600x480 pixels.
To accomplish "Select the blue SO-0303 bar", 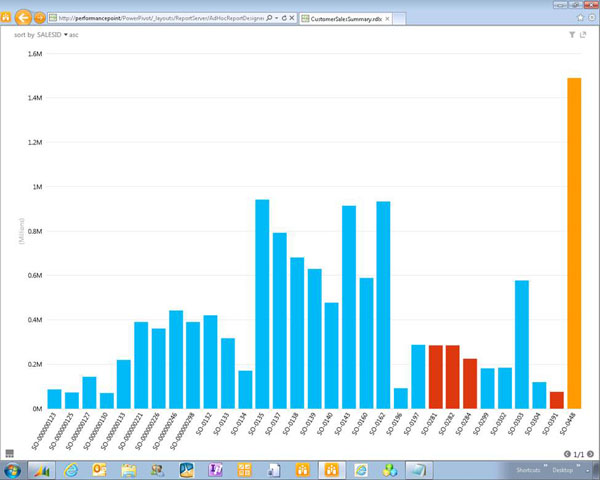I will click(522, 344).
